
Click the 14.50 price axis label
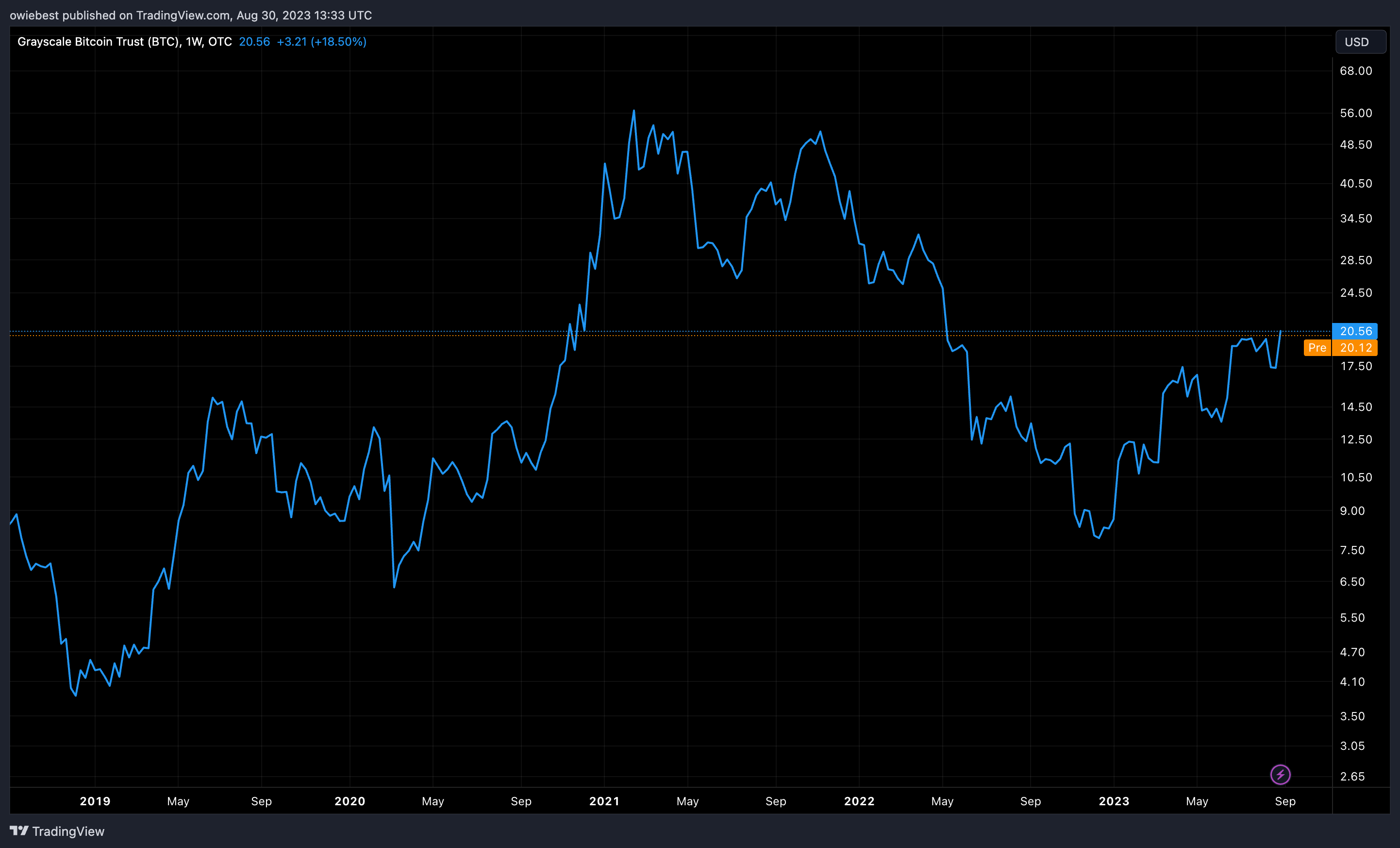[x=1356, y=407]
